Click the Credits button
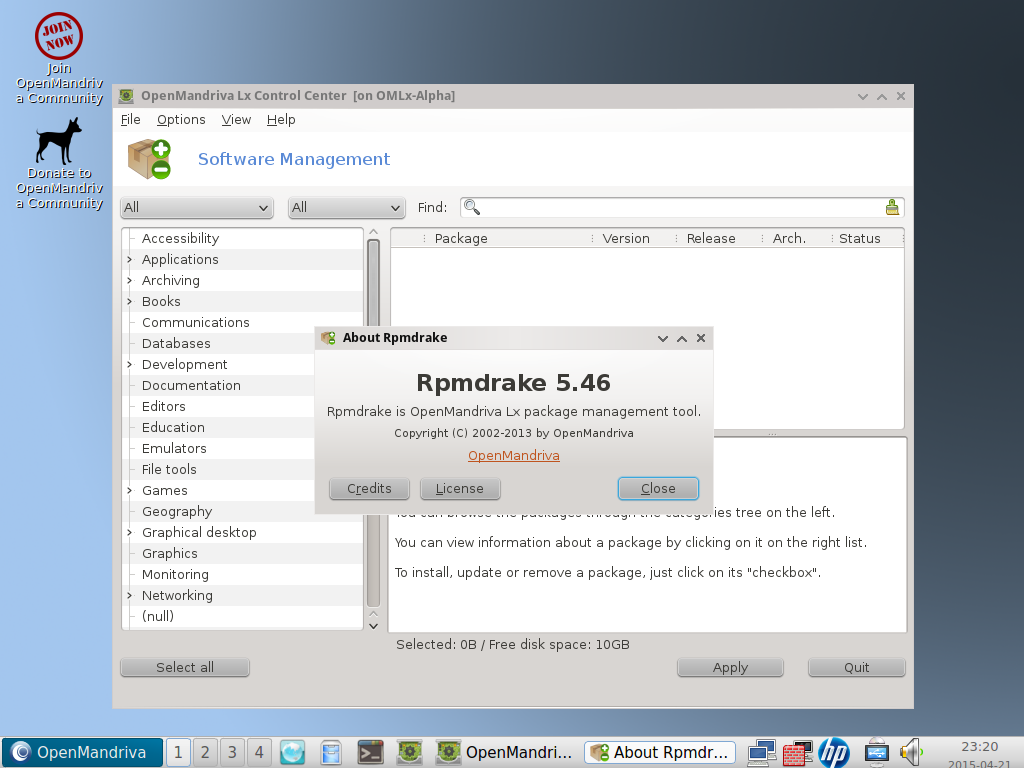This screenshot has width=1024, height=768. [369, 488]
